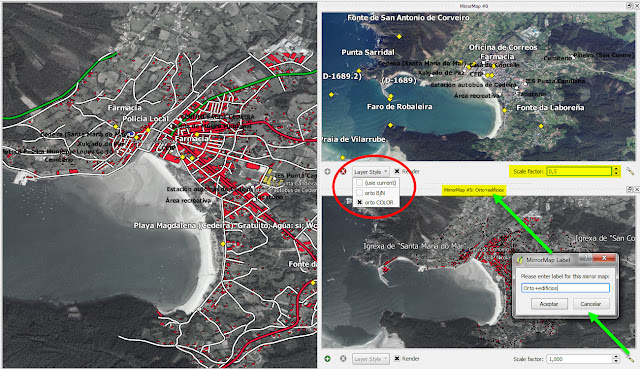Click red remove layer icon in top mirror map

(x=343, y=171)
